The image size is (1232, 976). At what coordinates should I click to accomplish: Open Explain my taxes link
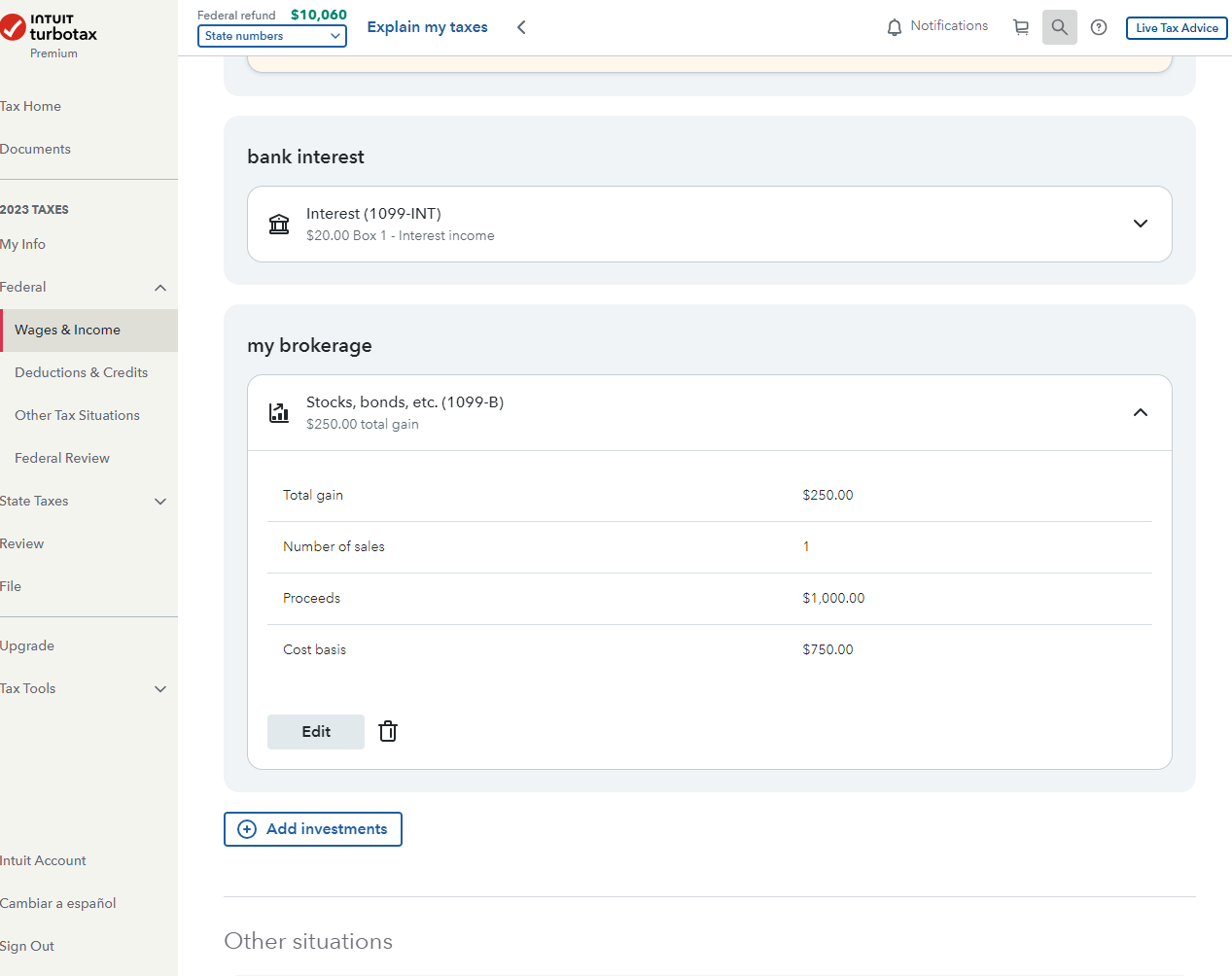[x=427, y=27]
